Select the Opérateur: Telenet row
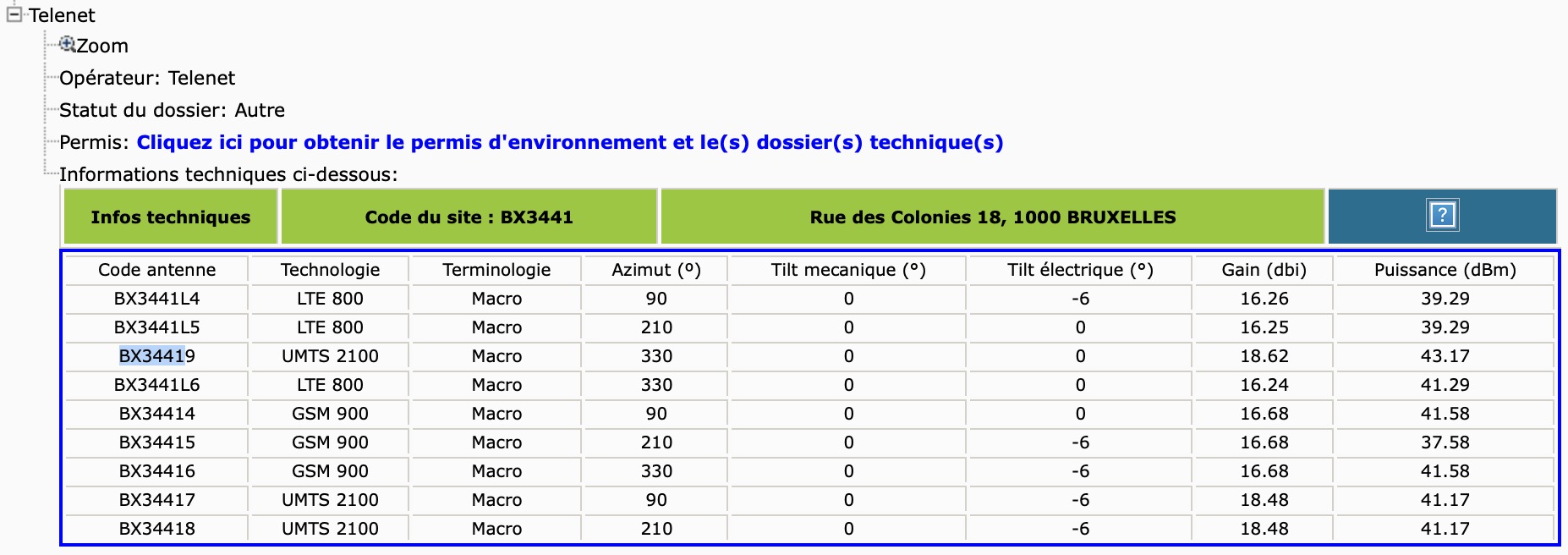Image resolution: width=1568 pixels, height=555 pixels. click(147, 78)
